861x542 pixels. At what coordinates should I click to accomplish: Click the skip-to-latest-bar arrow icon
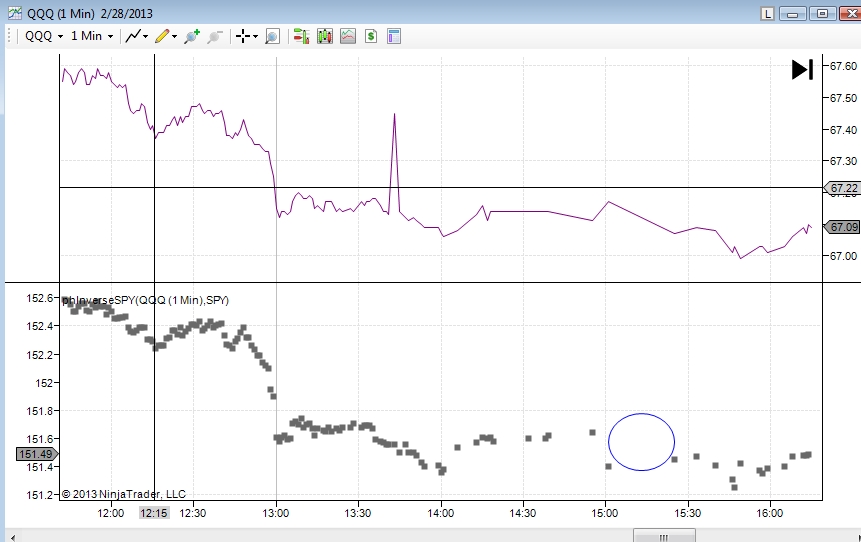click(802, 70)
